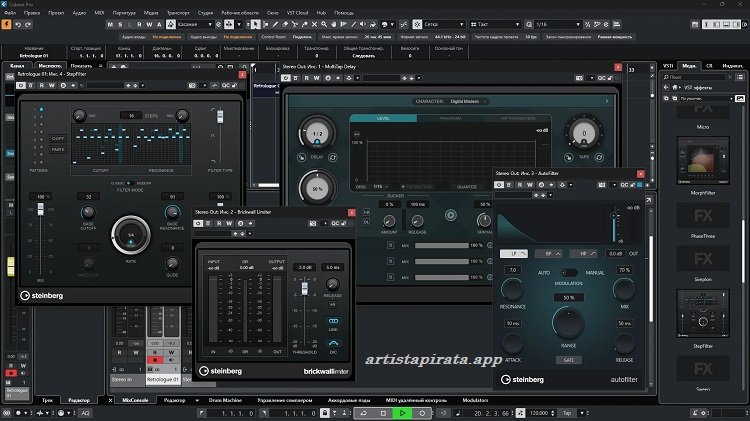Screen dimensions: 750x421
Task: Click Taps sync icon in MultiTap Delay
Action: (599, 157)
